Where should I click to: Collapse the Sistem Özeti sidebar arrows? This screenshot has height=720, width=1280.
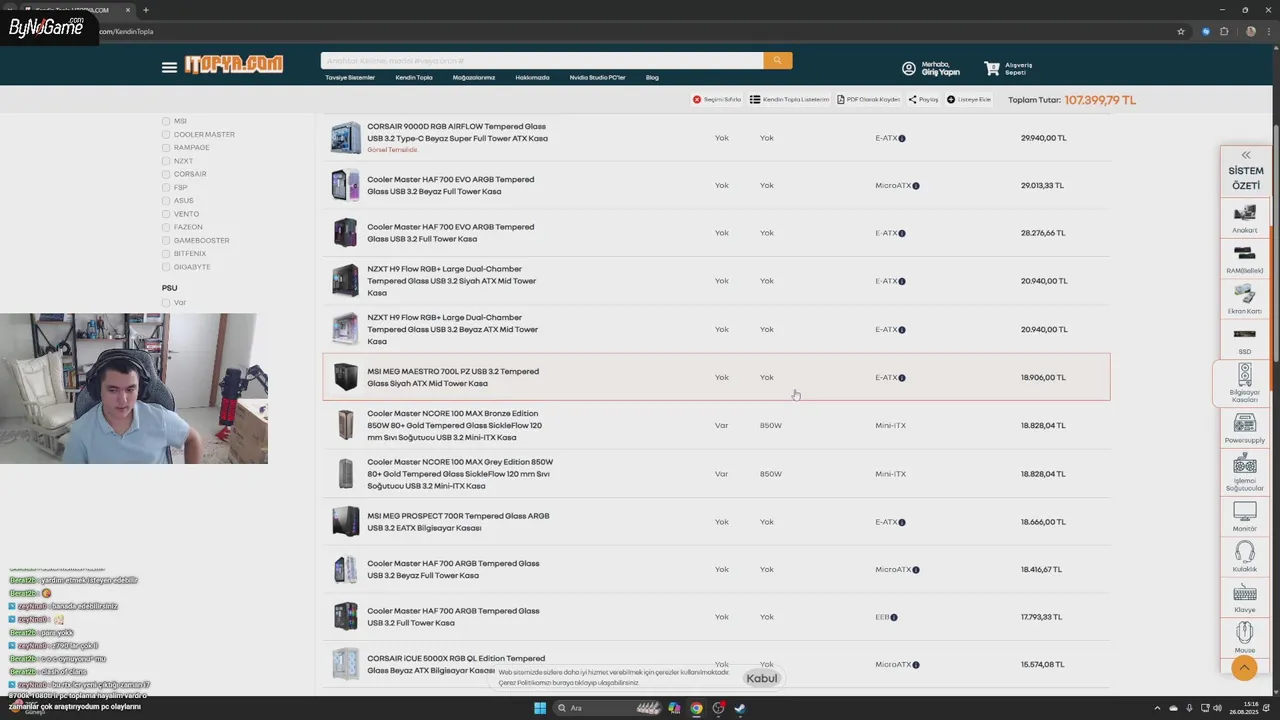coord(1246,155)
